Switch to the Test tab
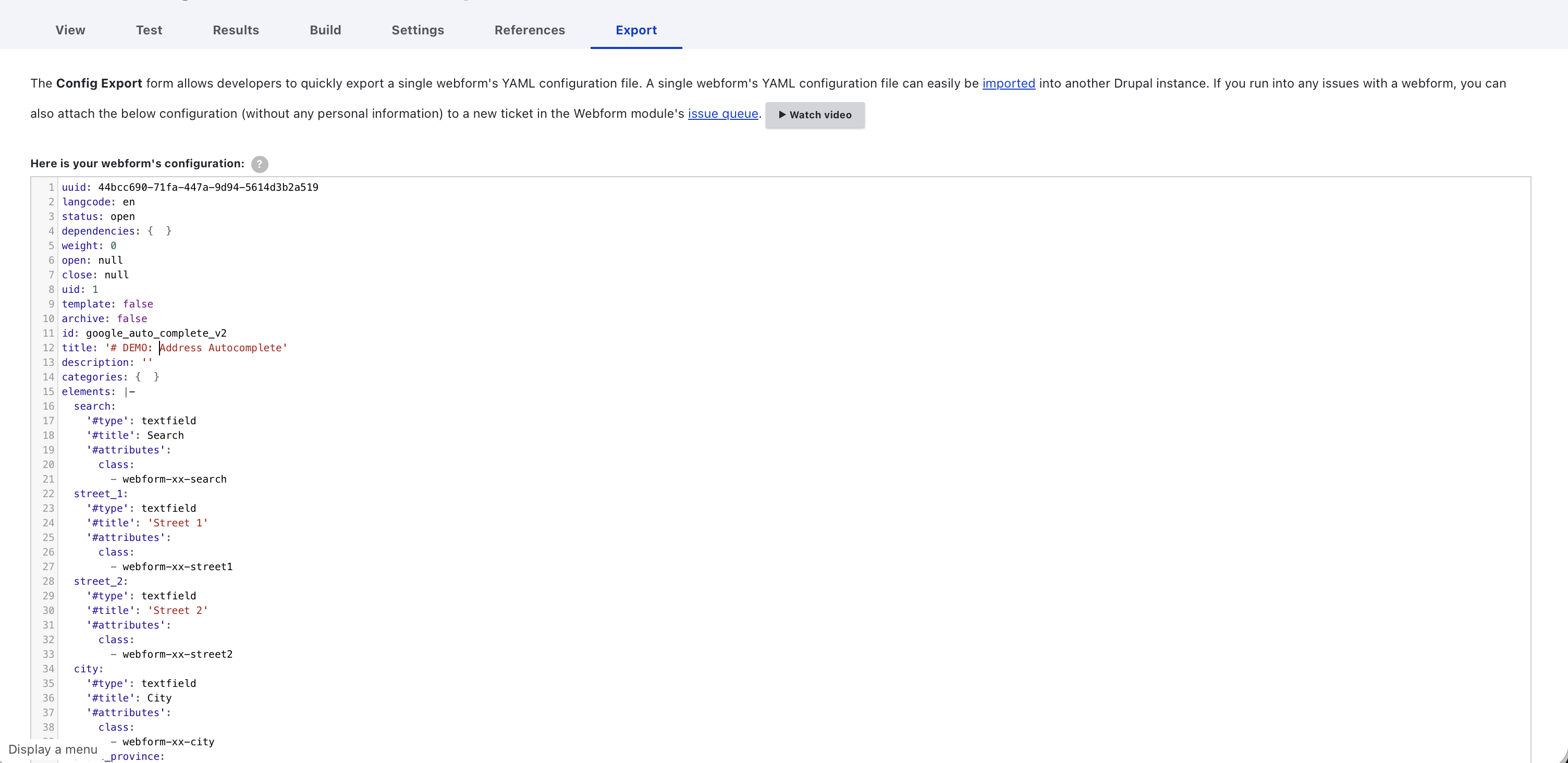 [x=149, y=30]
